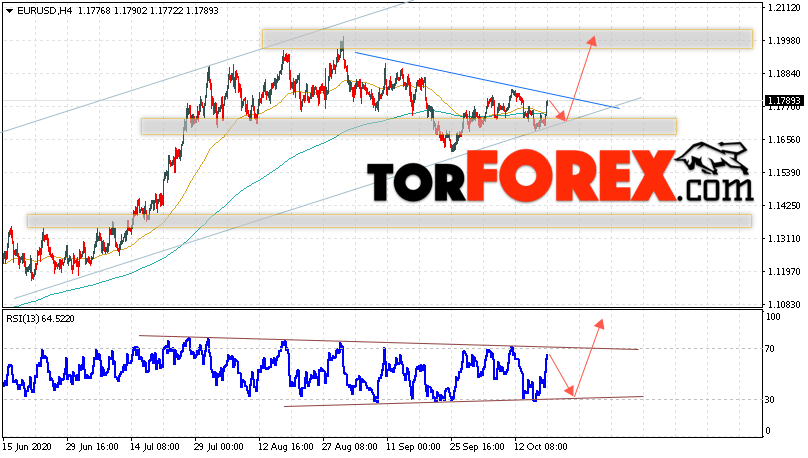Click the 15 Jun 2020 date marker

pos(27,447)
